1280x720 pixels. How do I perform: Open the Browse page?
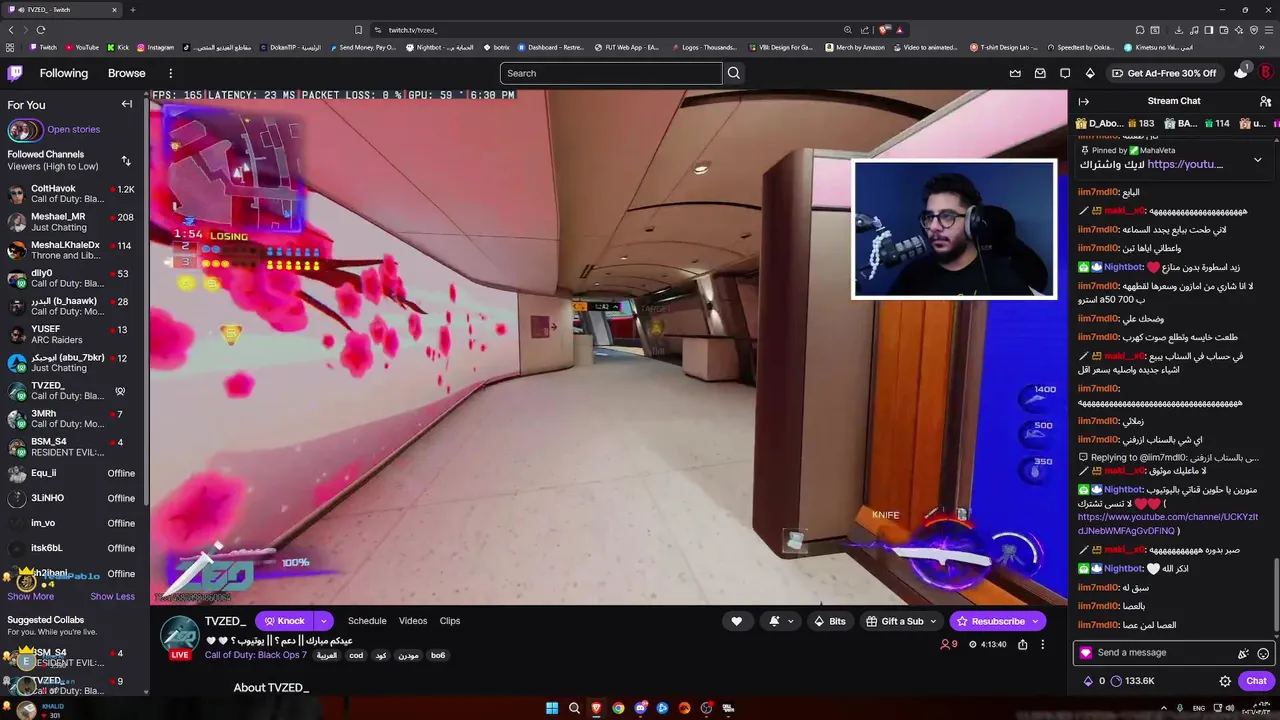127,73
